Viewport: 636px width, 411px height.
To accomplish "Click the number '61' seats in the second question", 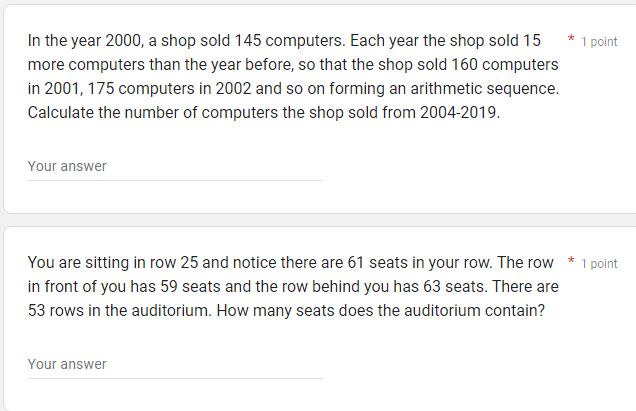I will 356,263.
